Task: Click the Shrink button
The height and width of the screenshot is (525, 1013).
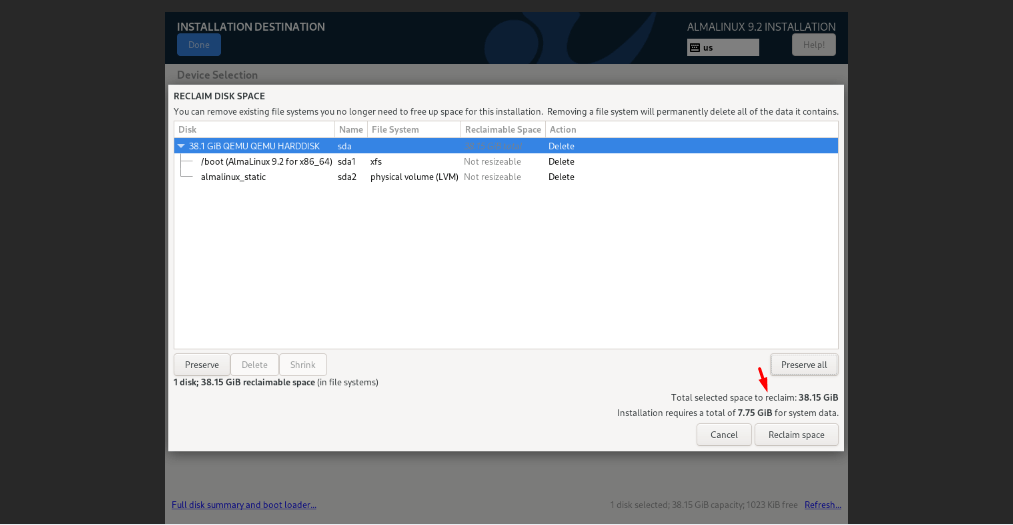Action: pos(302,365)
